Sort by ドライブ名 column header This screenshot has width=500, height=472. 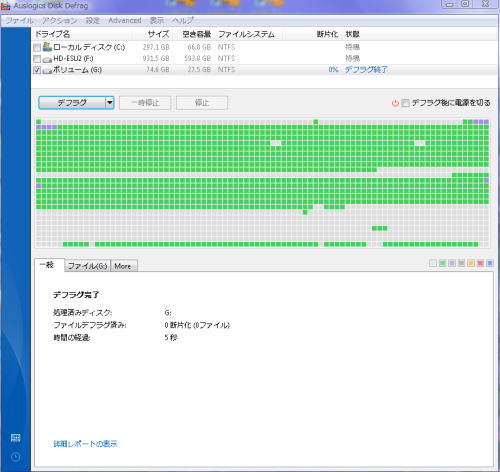(53, 34)
